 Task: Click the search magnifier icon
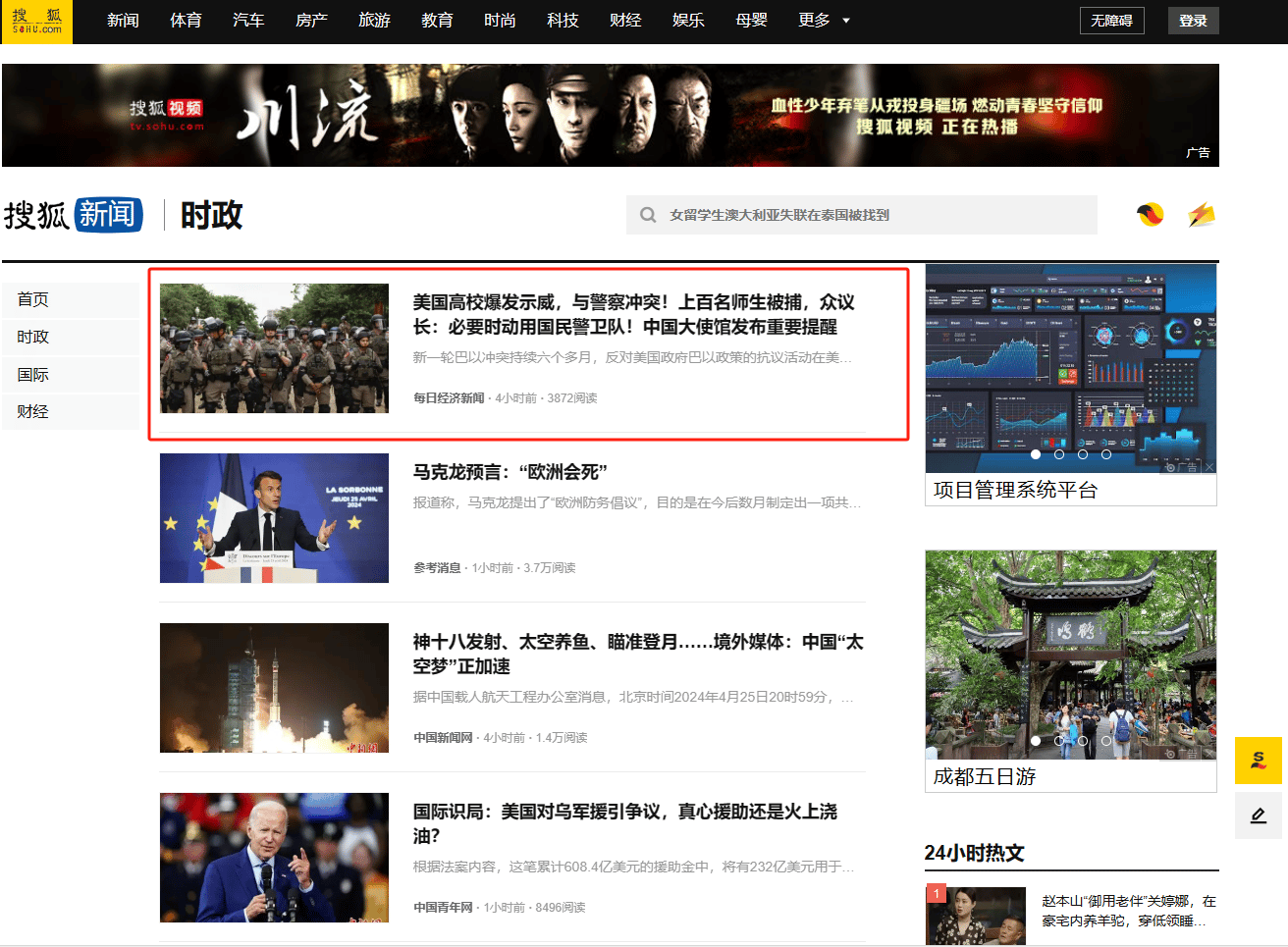[x=648, y=215]
